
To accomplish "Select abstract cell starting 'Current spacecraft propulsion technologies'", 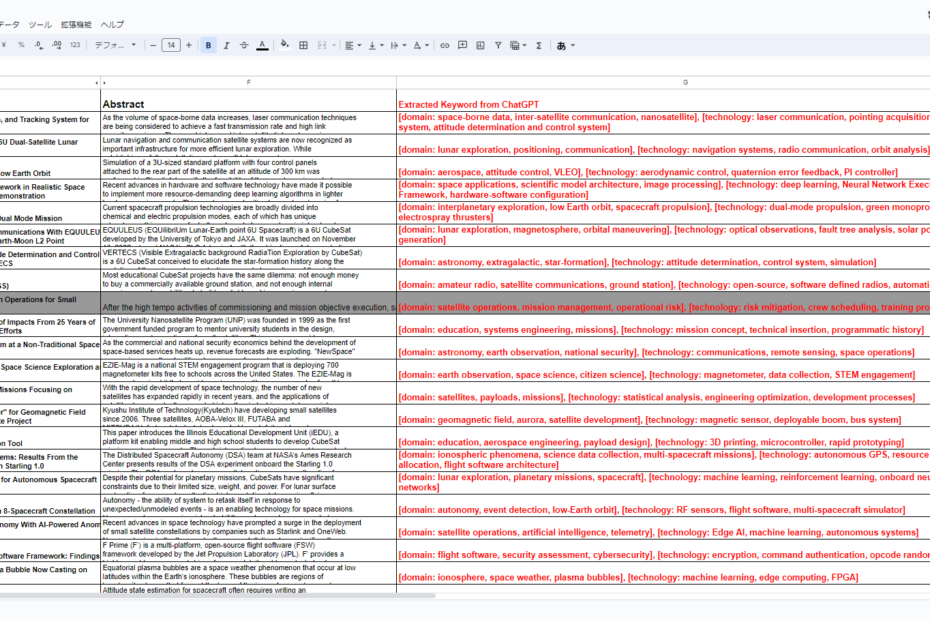I will (249, 213).
